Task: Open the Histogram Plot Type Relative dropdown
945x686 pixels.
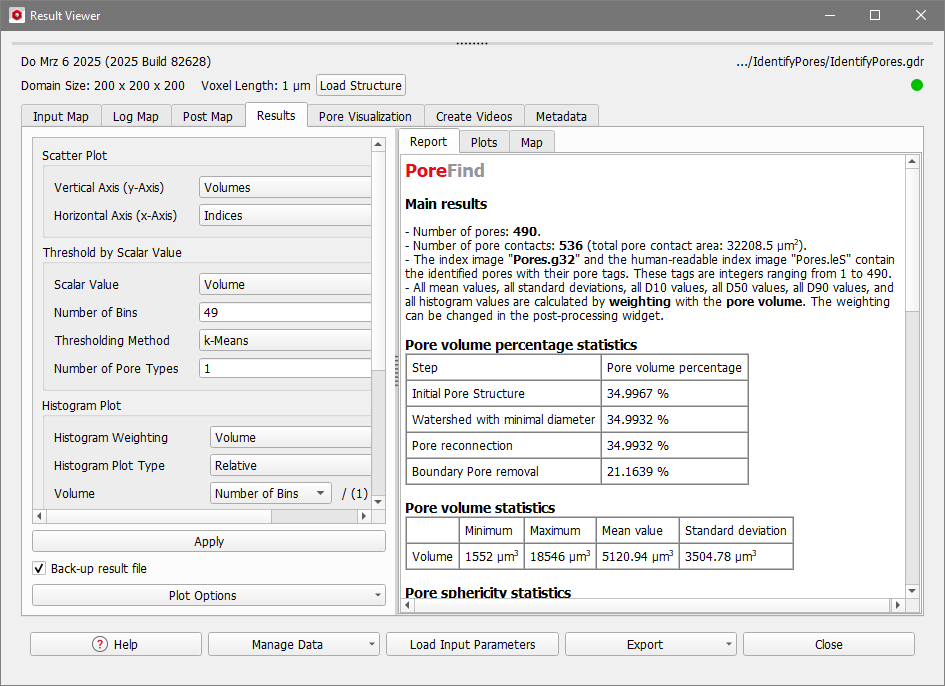Action: point(290,465)
